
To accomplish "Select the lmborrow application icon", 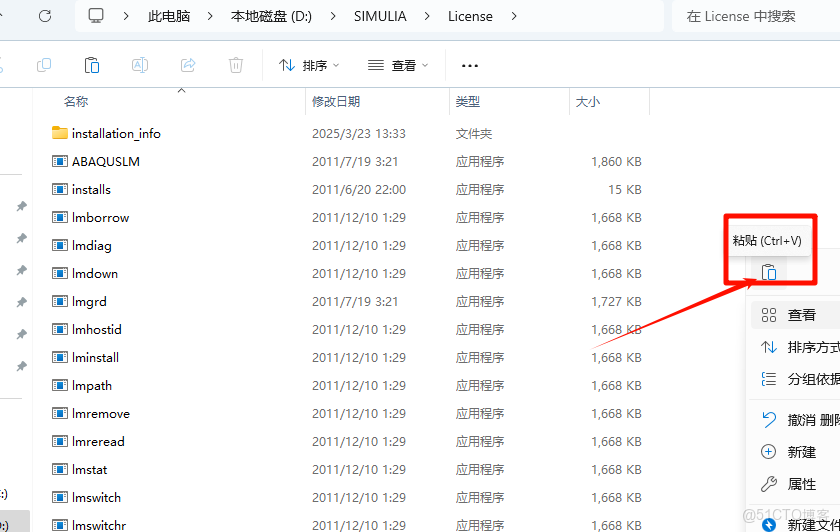I will (x=59, y=217).
